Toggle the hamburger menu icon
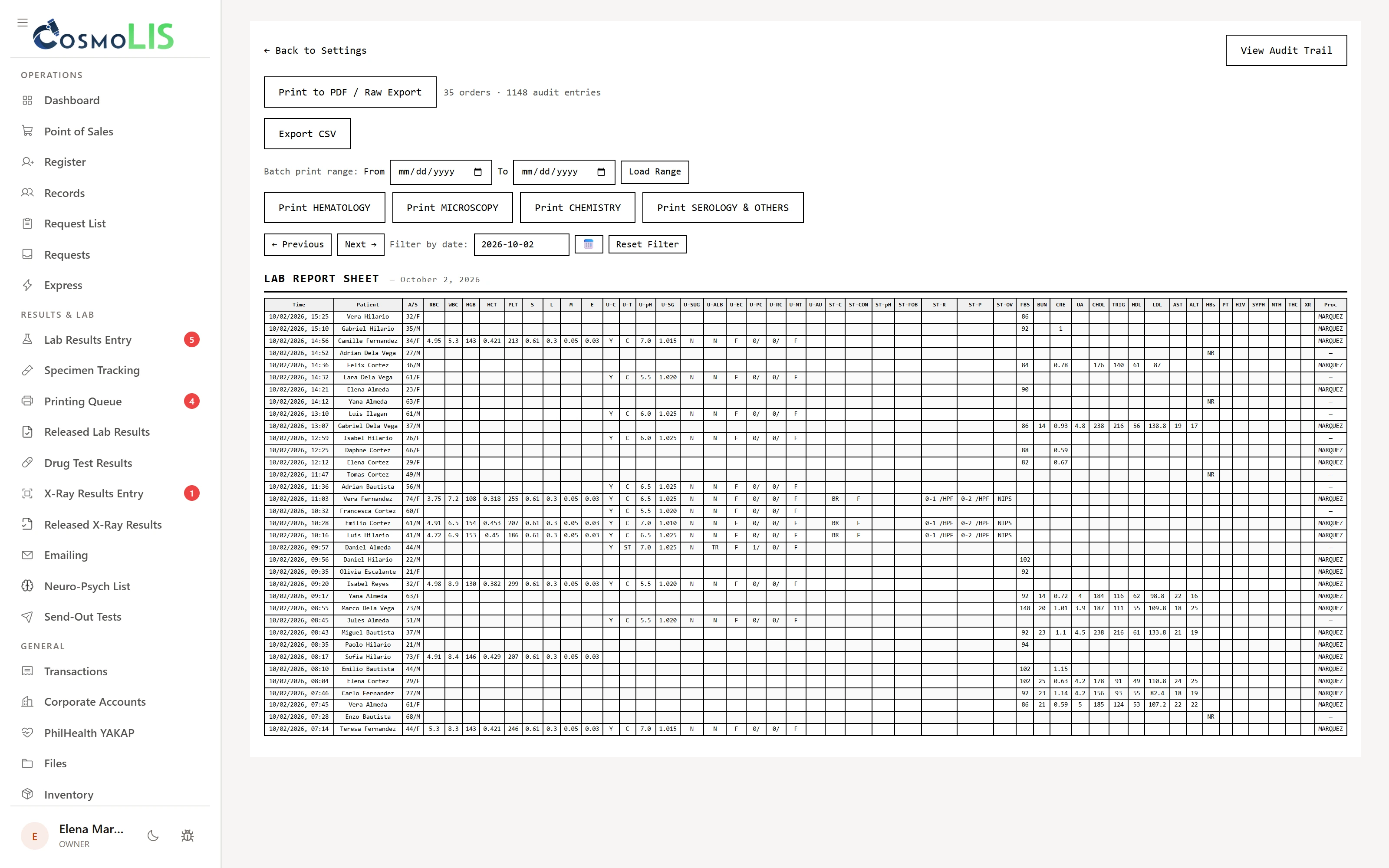 [23, 23]
